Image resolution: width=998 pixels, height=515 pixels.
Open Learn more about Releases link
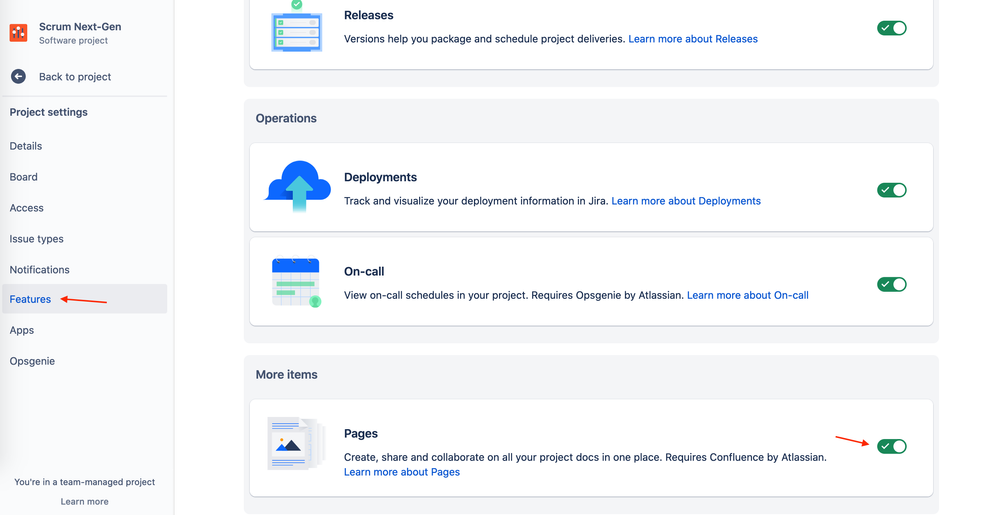[x=693, y=39]
